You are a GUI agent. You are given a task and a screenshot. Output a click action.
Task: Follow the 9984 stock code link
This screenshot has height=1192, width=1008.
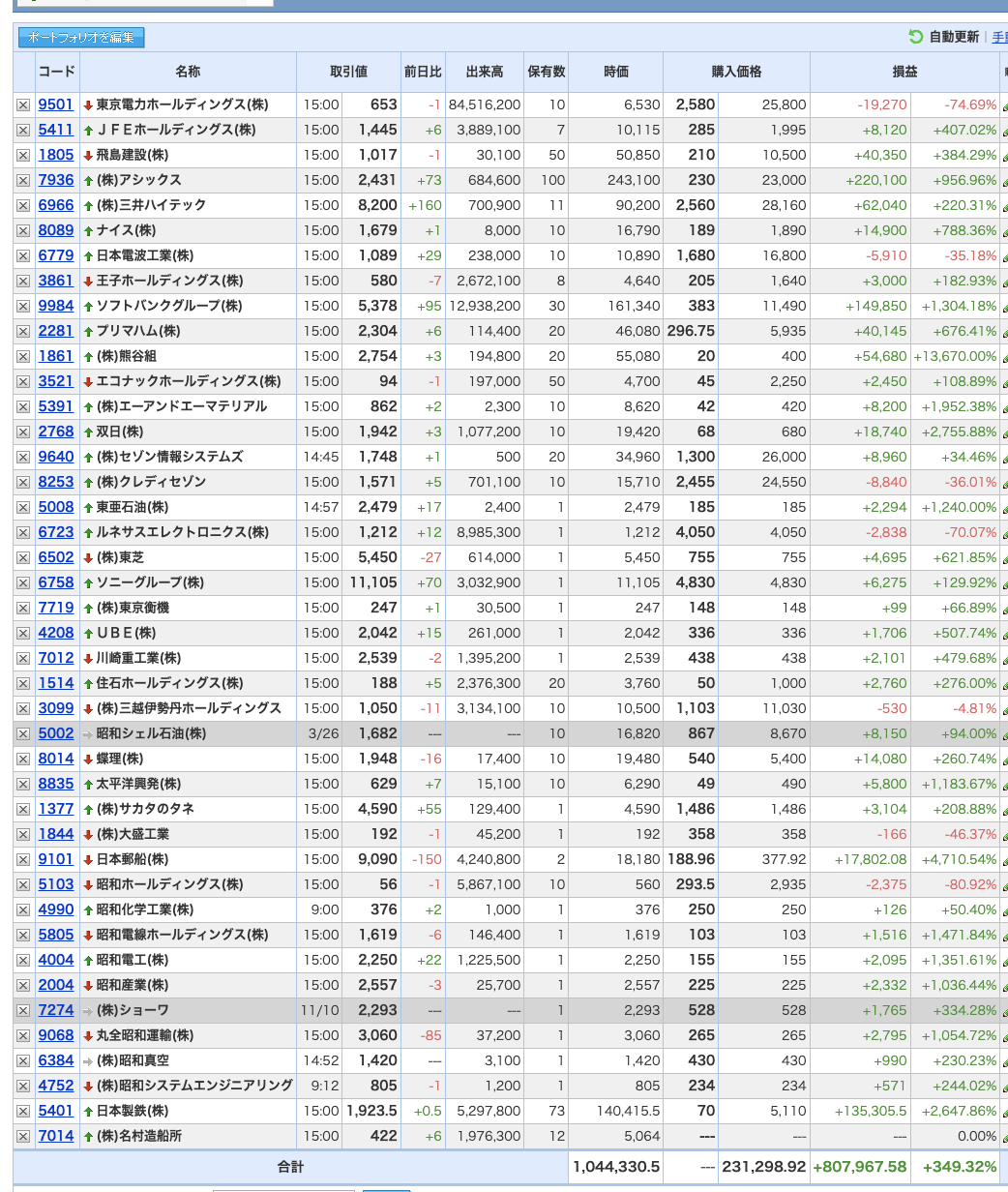click(56, 306)
